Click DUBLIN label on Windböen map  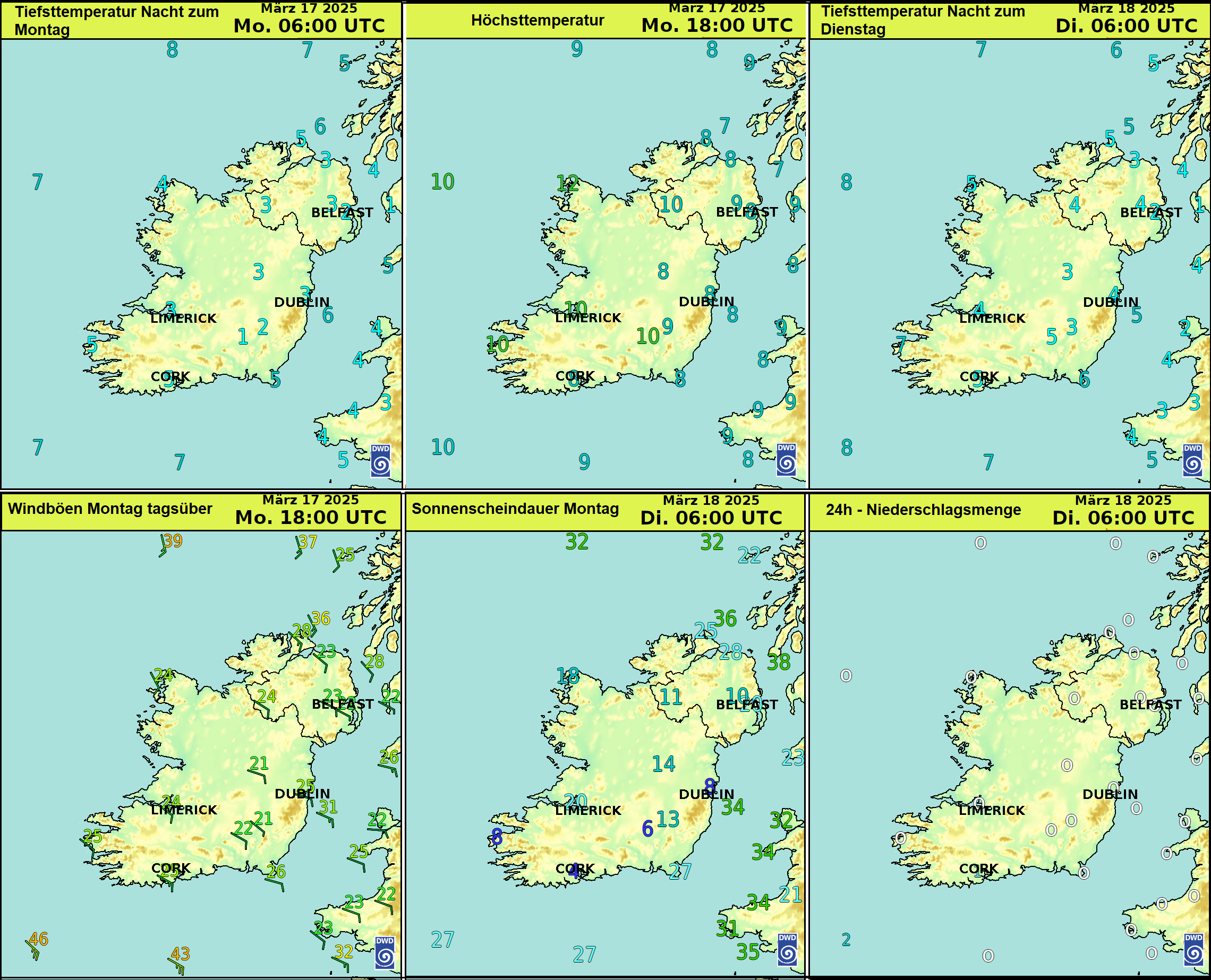point(303,794)
